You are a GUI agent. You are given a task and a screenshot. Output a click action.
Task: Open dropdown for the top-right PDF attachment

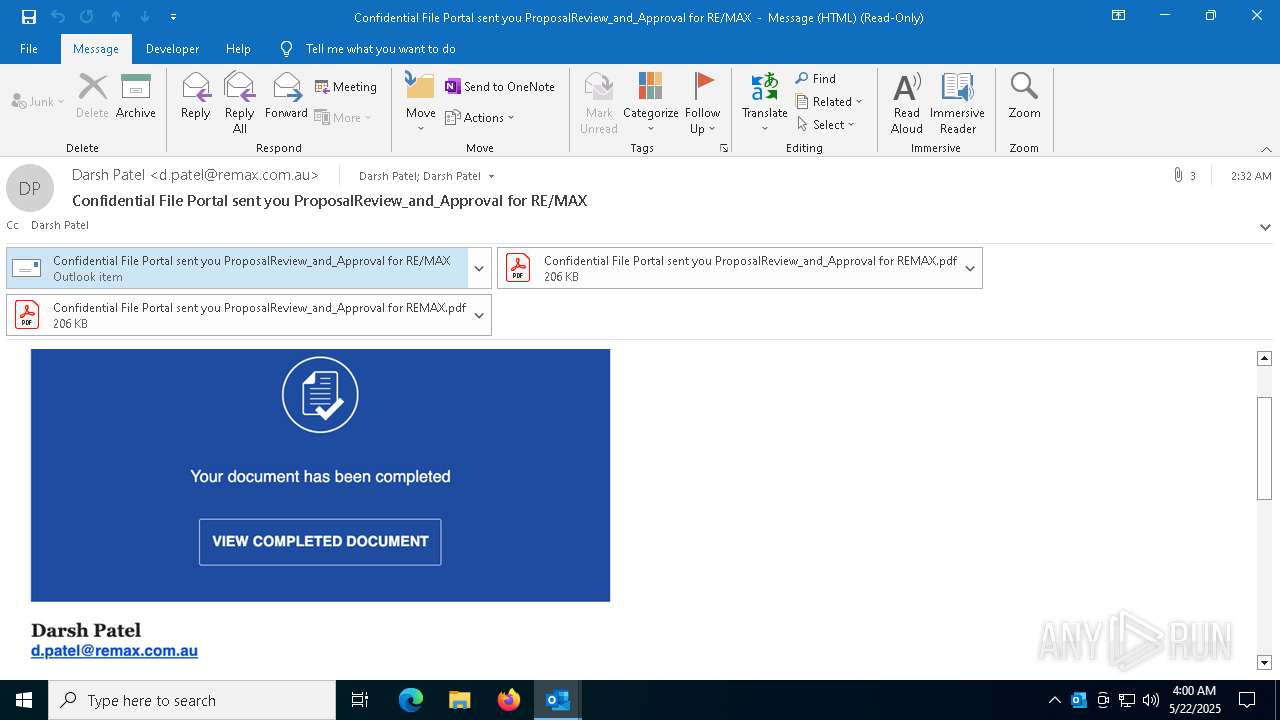coord(970,268)
